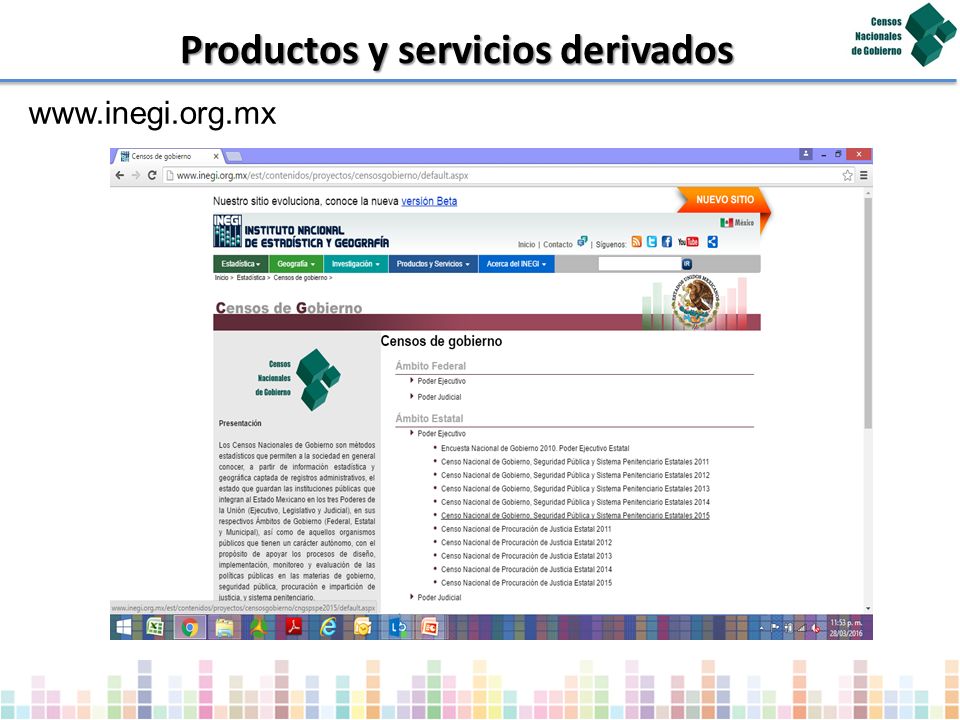
Task: Click the blue share icon
Action: click(712, 242)
